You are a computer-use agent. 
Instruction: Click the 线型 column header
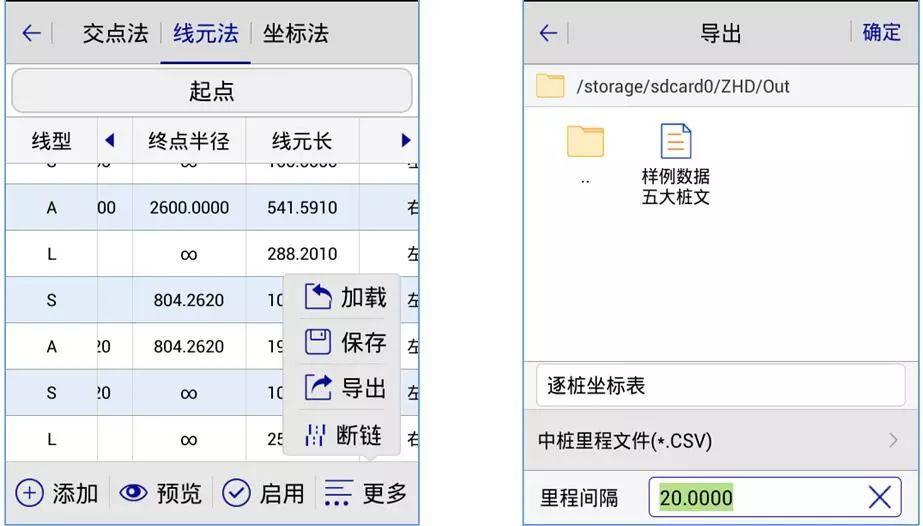pos(51,141)
